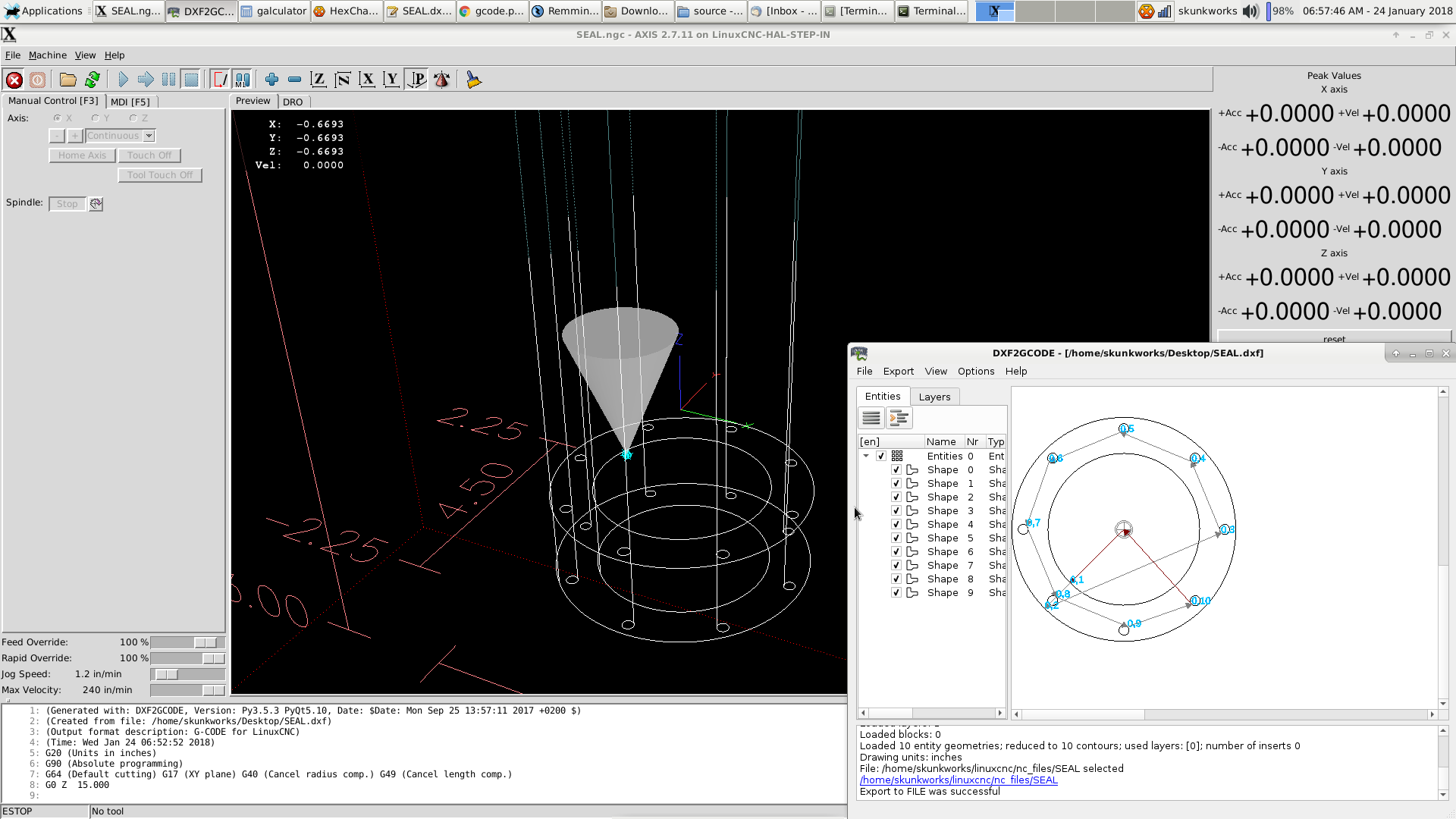The width and height of the screenshot is (1456, 819).
Task: Click horizontal scrollbar under entities tree
Action: point(931,714)
